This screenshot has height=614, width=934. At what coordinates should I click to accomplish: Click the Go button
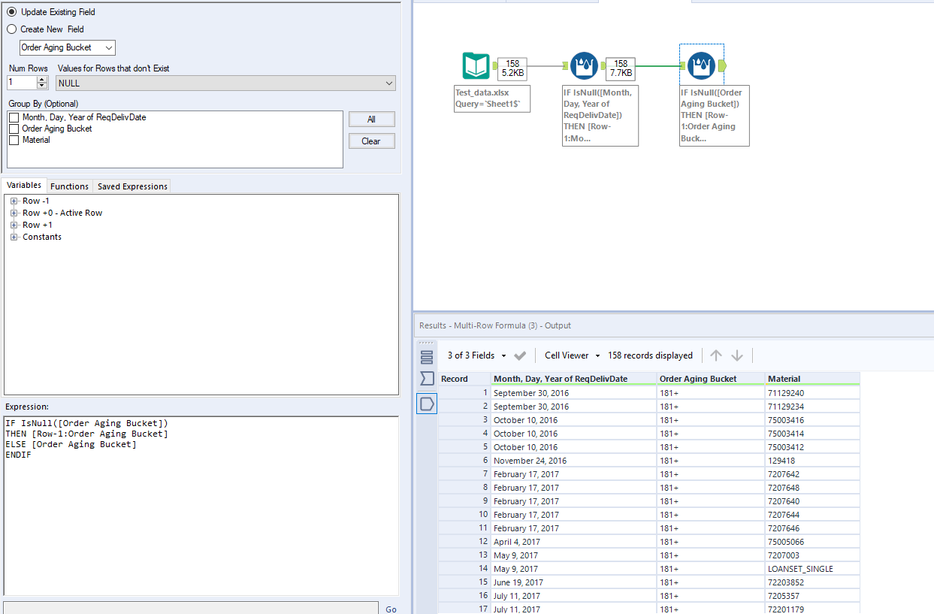click(391, 609)
